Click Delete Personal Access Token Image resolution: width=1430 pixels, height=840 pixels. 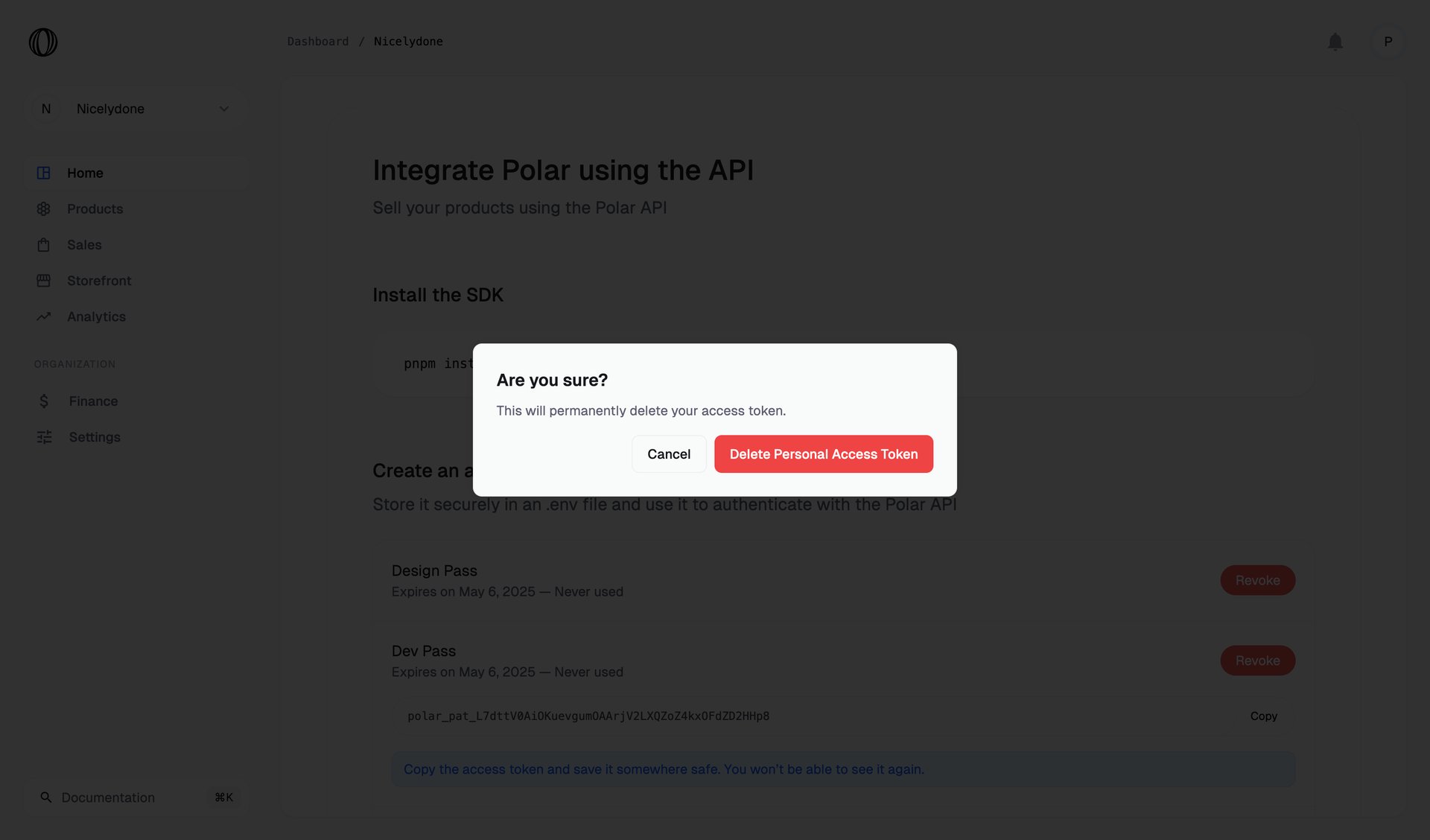[823, 454]
